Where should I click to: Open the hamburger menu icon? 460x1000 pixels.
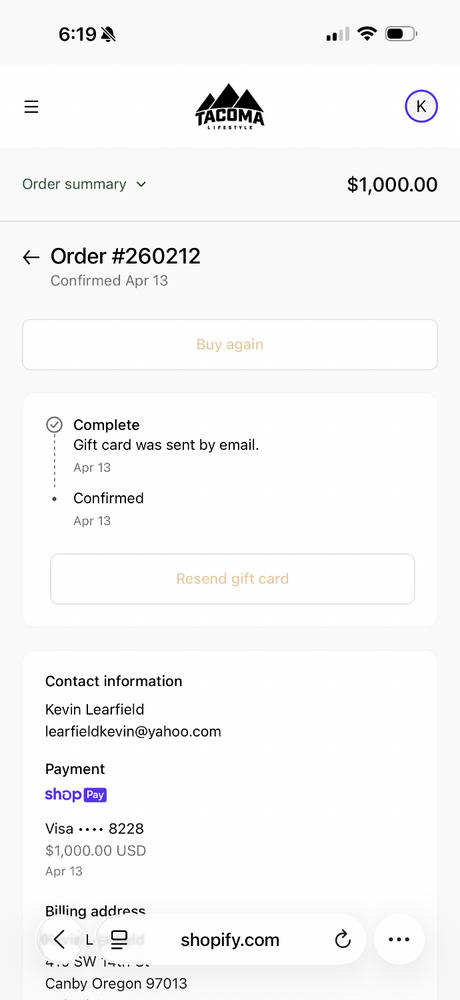pos(31,107)
